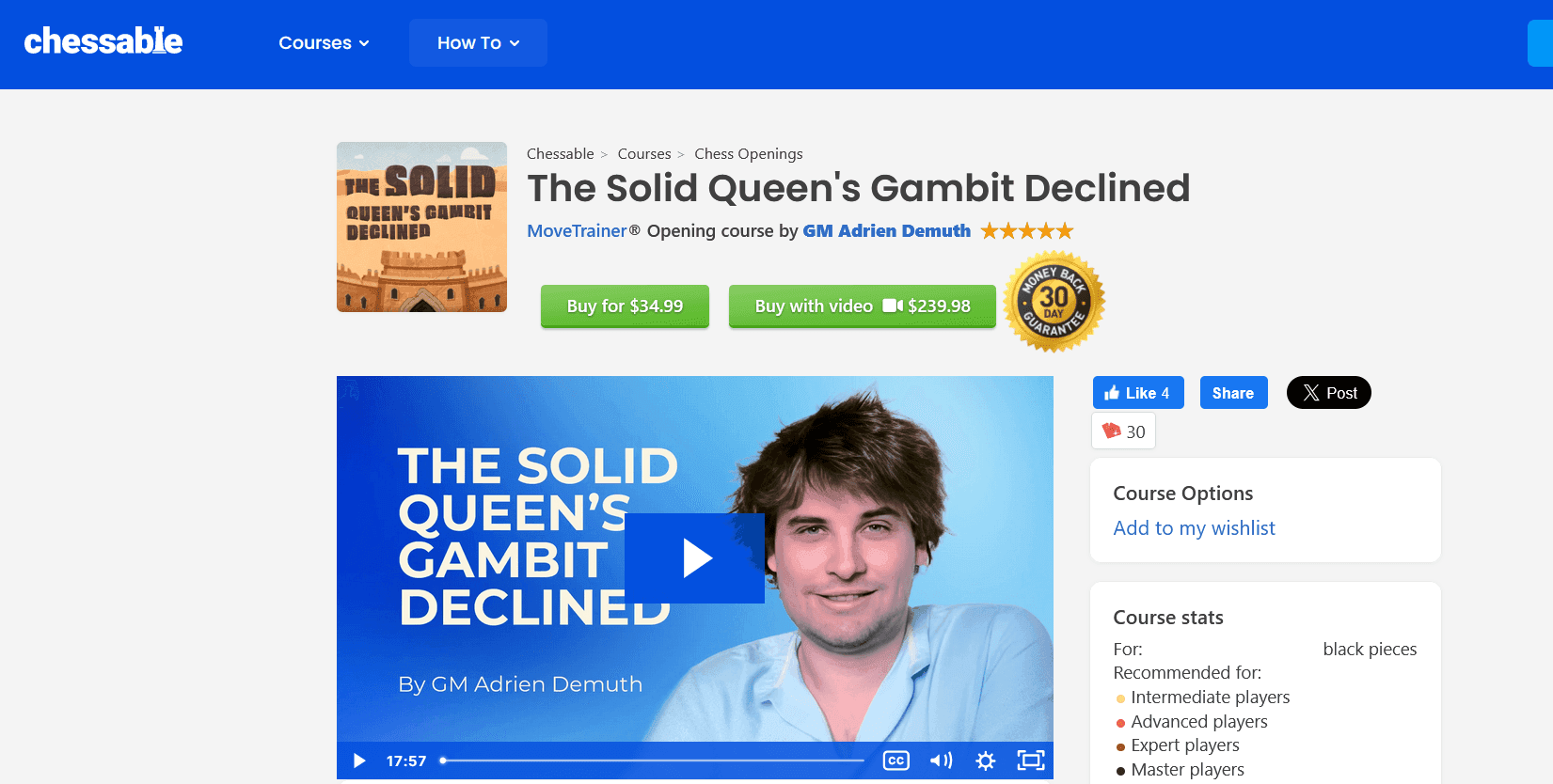
Task: Toggle closed captions CC icon
Action: 895,760
